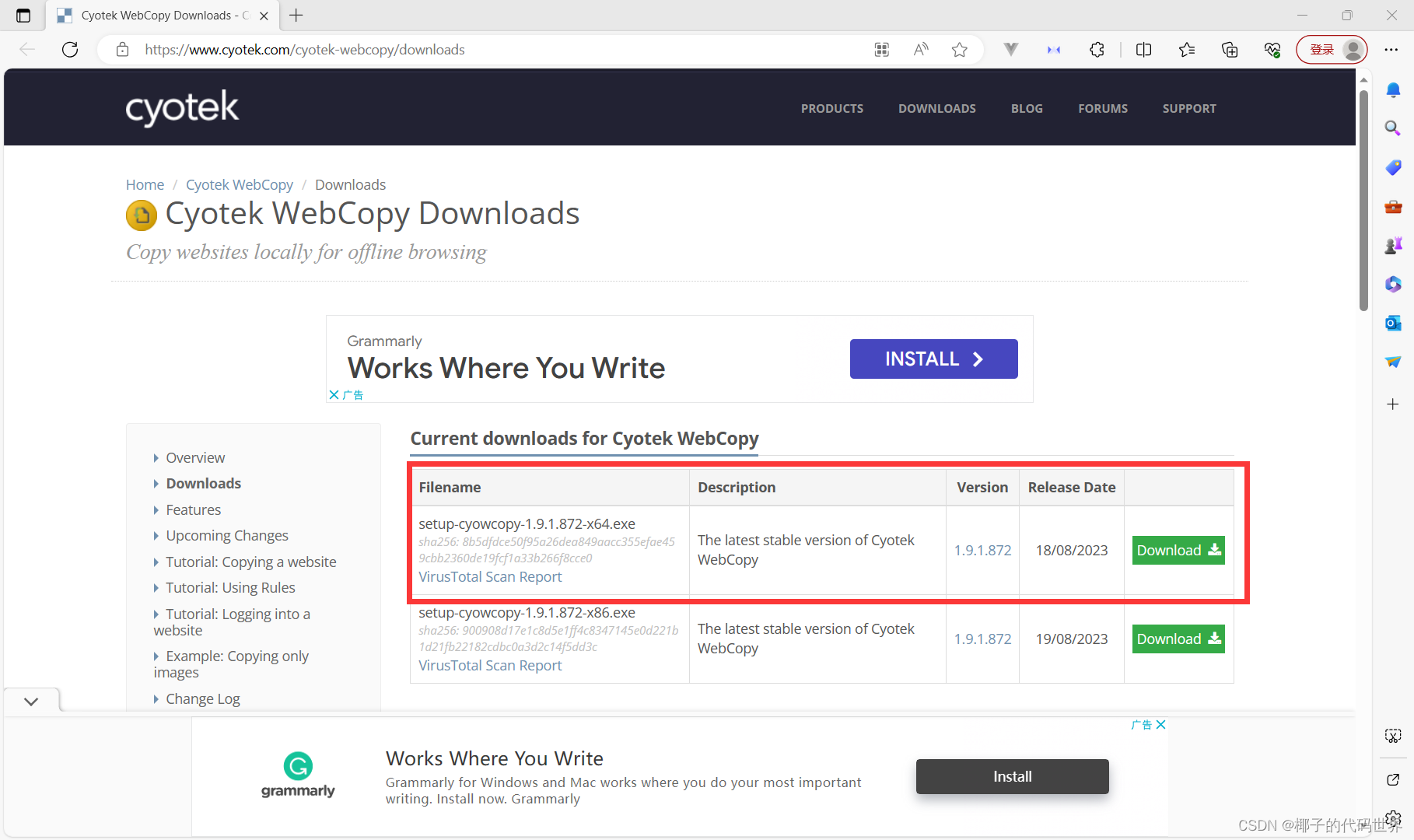Open the Drop paper-plane sidebar icon
The height and width of the screenshot is (840, 1414).
[1393, 362]
